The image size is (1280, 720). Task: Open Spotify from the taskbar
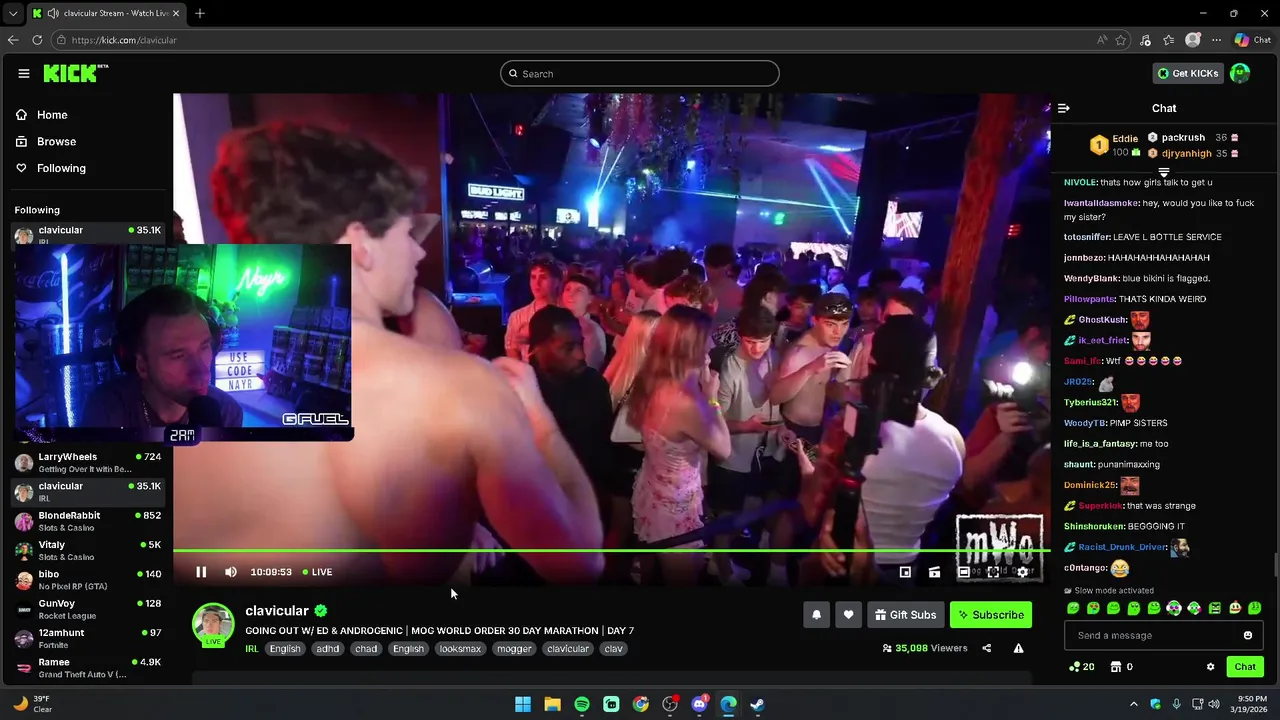pos(582,704)
